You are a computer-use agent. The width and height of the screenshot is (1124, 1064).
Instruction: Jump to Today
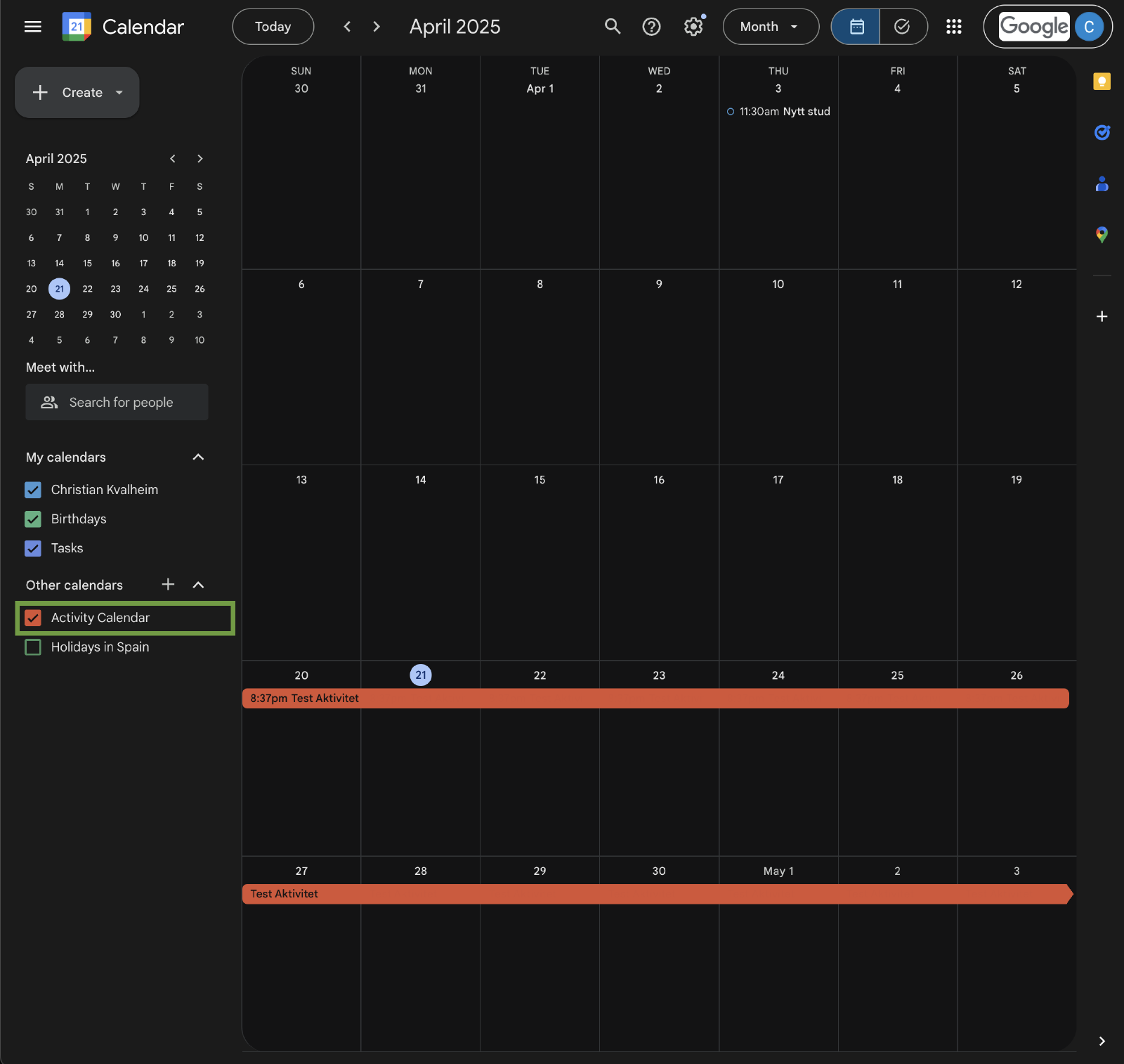[x=273, y=27]
